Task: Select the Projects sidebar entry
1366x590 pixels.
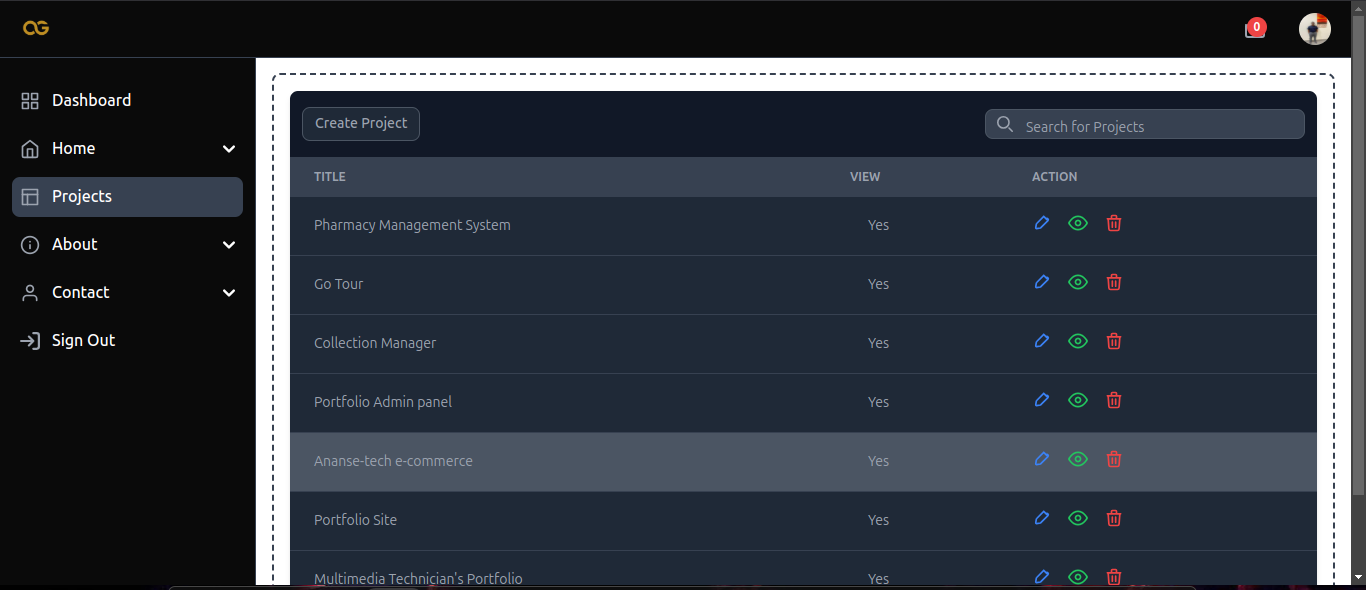Action: coord(82,197)
